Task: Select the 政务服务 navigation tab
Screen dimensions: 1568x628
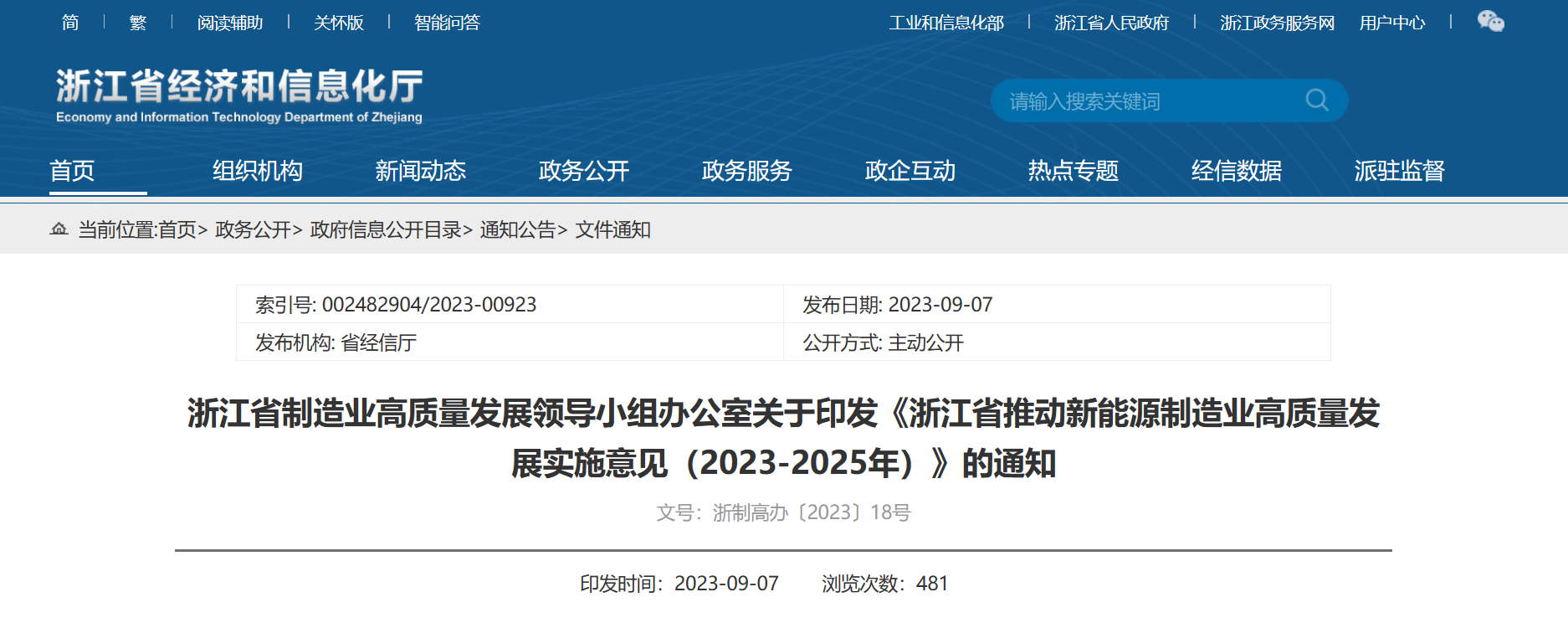Action: 747,171
